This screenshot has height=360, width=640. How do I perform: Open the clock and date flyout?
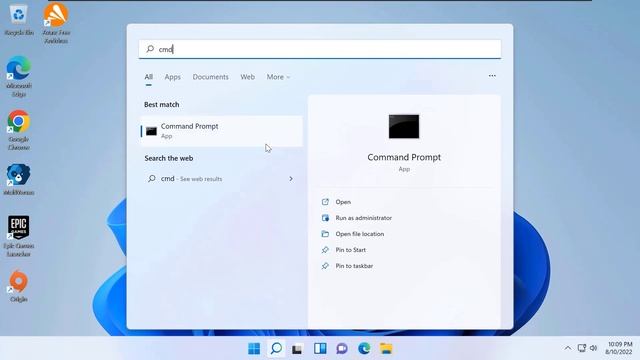pyautogui.click(x=619, y=348)
